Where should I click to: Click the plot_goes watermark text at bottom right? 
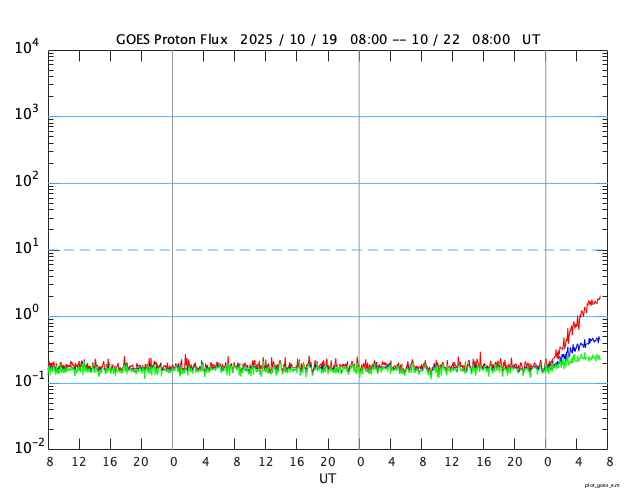click(x=609, y=484)
